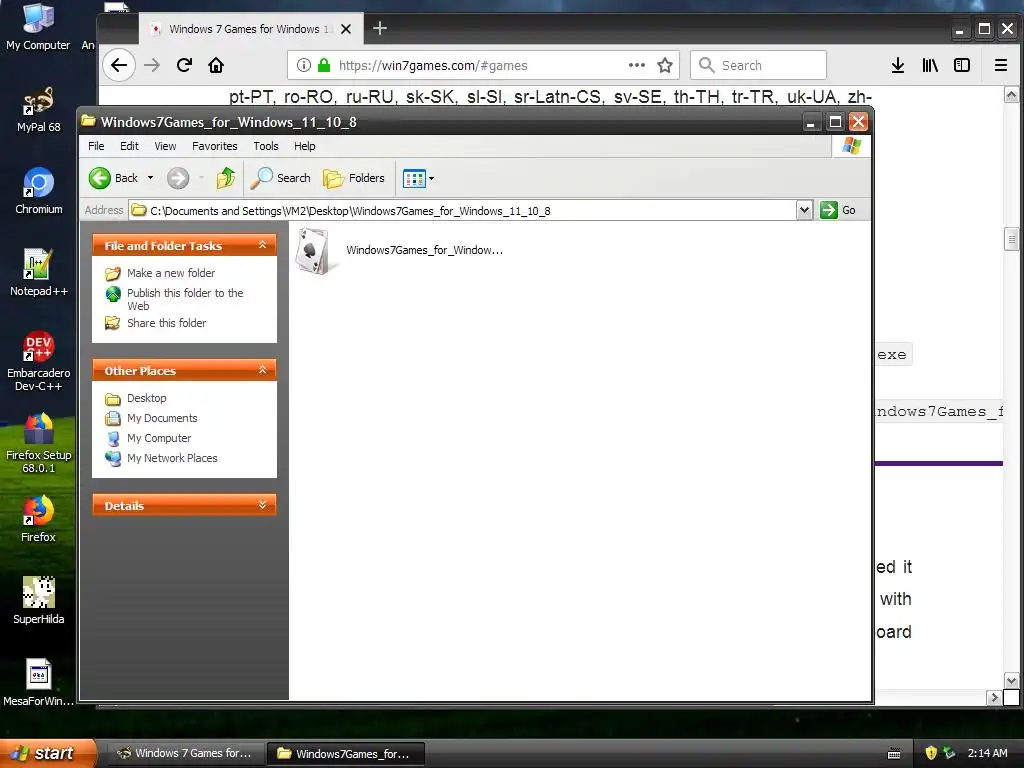This screenshot has width=1024, height=768.
Task: Click the Explorer address bar path
Action: pyautogui.click(x=462, y=210)
